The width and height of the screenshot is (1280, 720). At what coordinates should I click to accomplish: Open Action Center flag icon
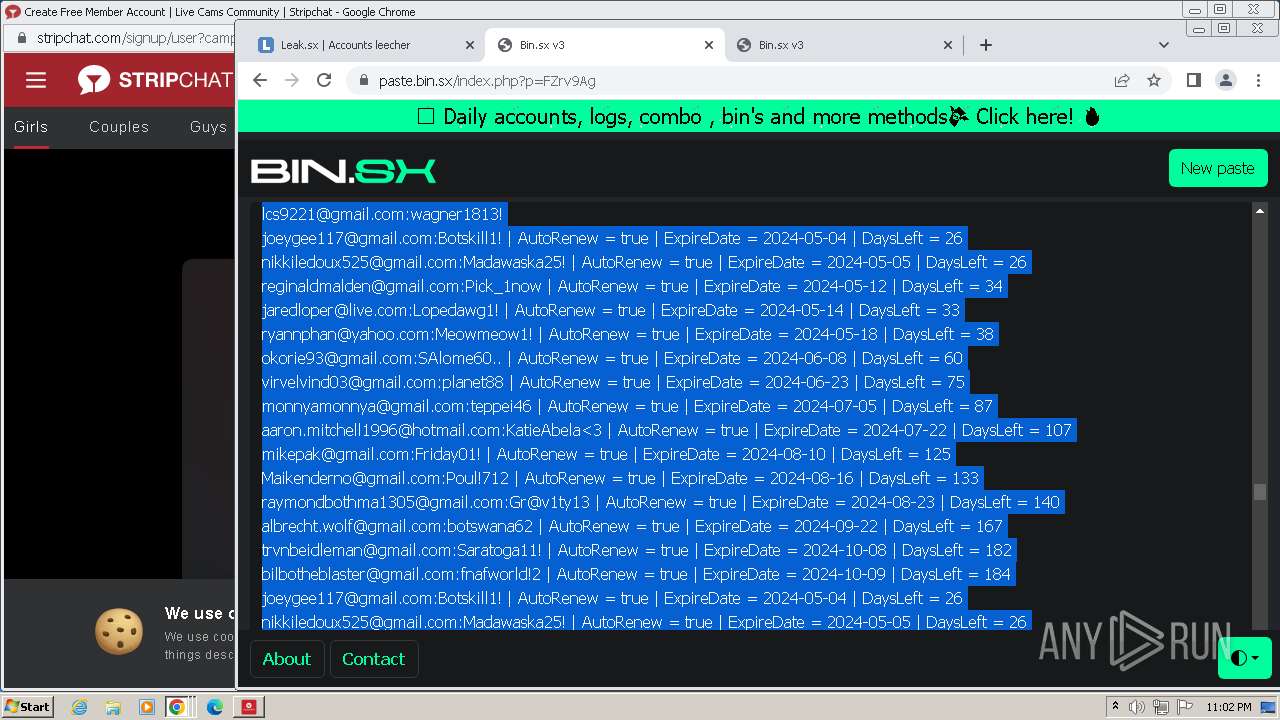(1185, 707)
